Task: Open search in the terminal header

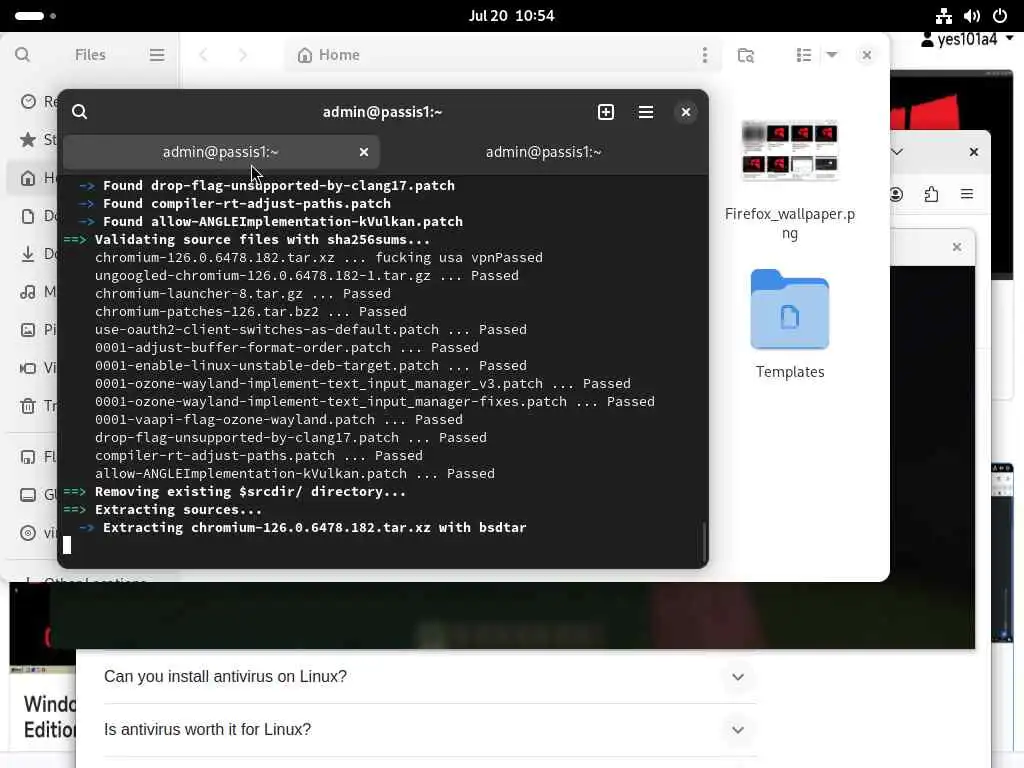Action: click(x=80, y=112)
